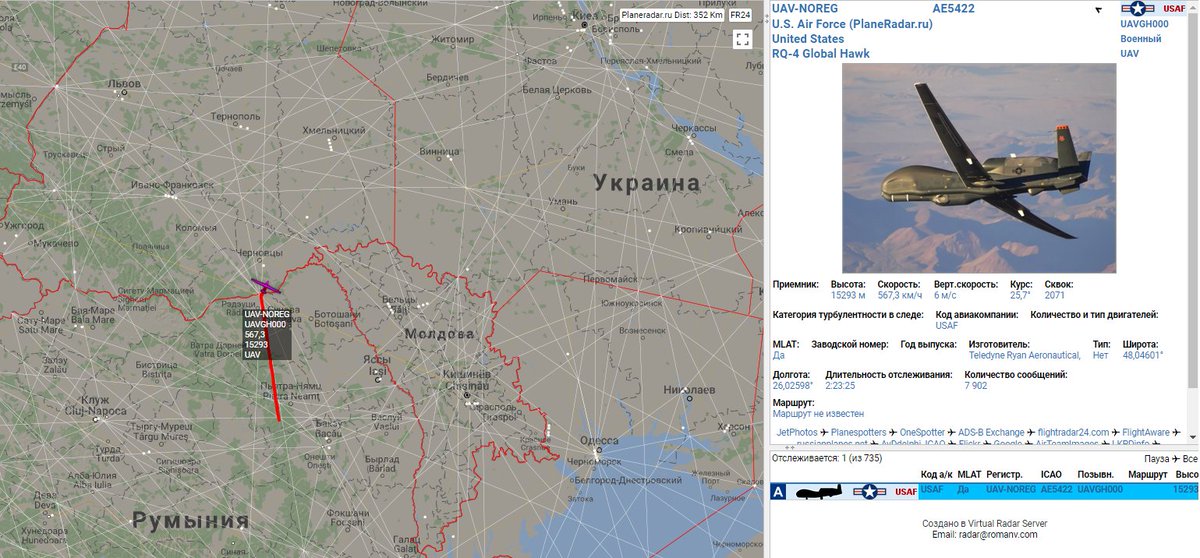The height and width of the screenshot is (558, 1200).
Task: Select the purple UAV aircraft marker on map
Action: 265,286
